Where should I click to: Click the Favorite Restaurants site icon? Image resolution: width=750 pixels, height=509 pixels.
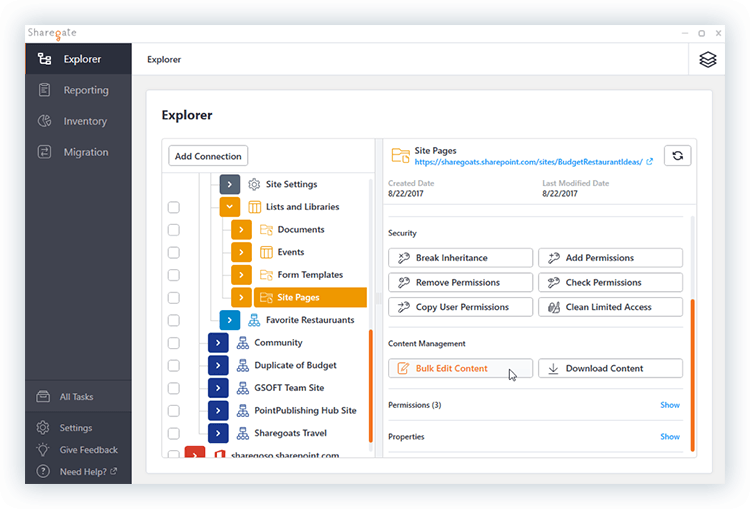pos(254,320)
